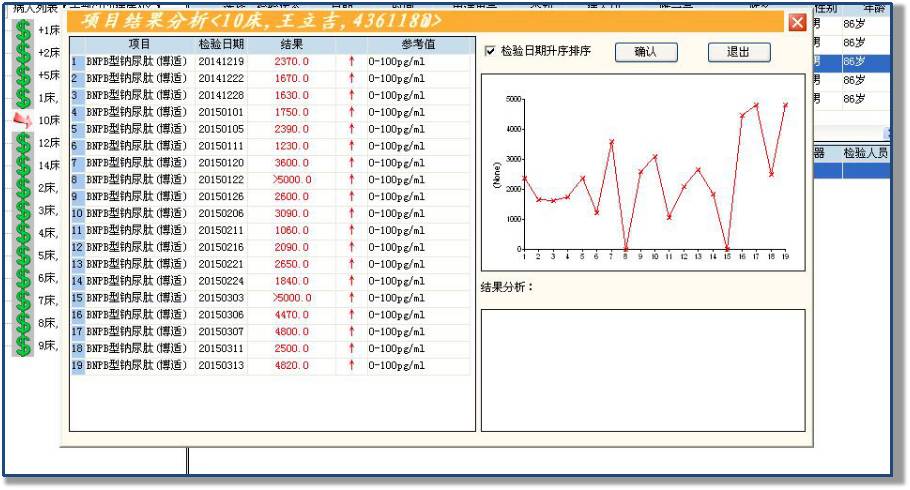Select the row dated 20150122

coord(220,180)
